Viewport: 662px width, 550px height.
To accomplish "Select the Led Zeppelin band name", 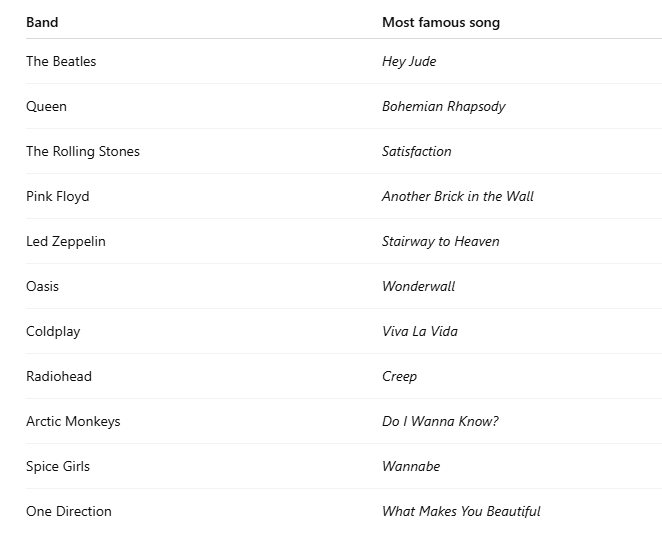I will [x=65, y=241].
